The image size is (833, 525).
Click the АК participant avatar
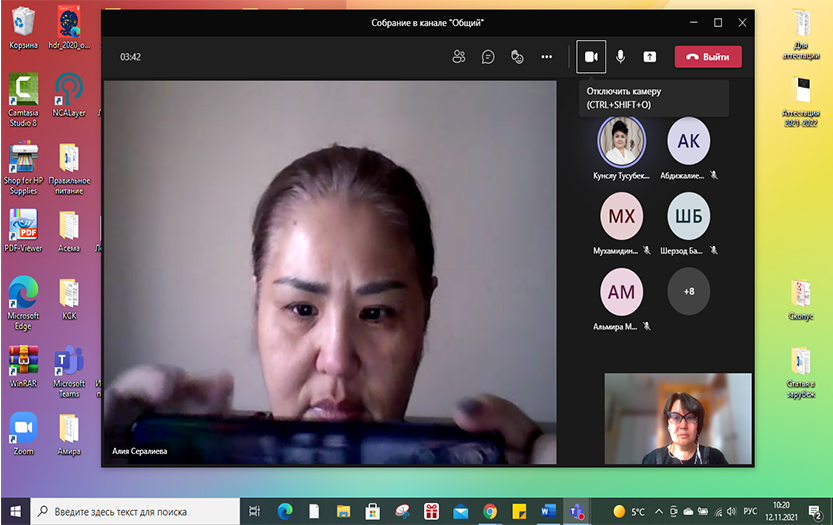tap(688, 141)
